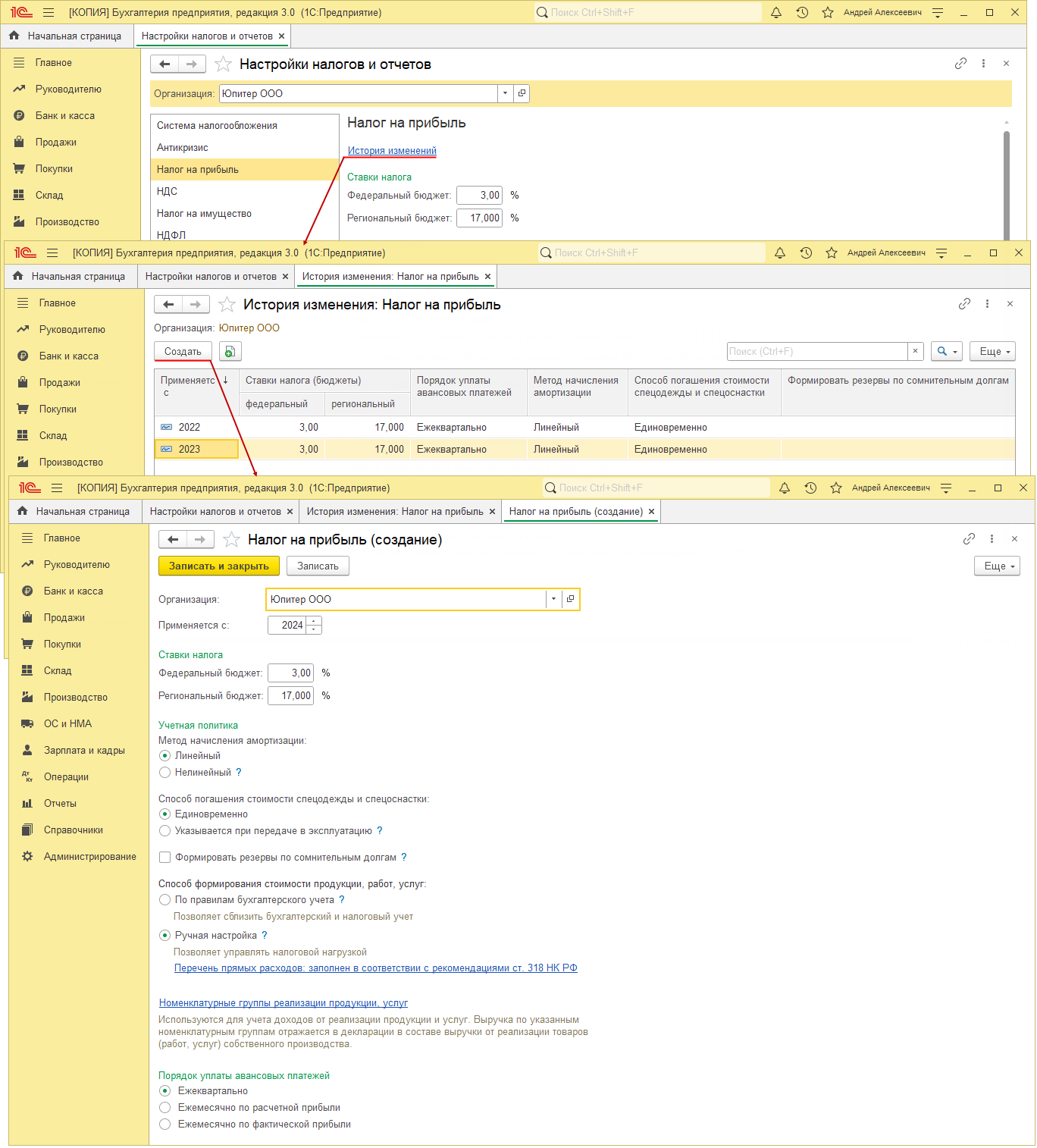The height and width of the screenshot is (1148, 1037).
Task: Click 'Записать и закрыть' button
Action: coord(219,566)
